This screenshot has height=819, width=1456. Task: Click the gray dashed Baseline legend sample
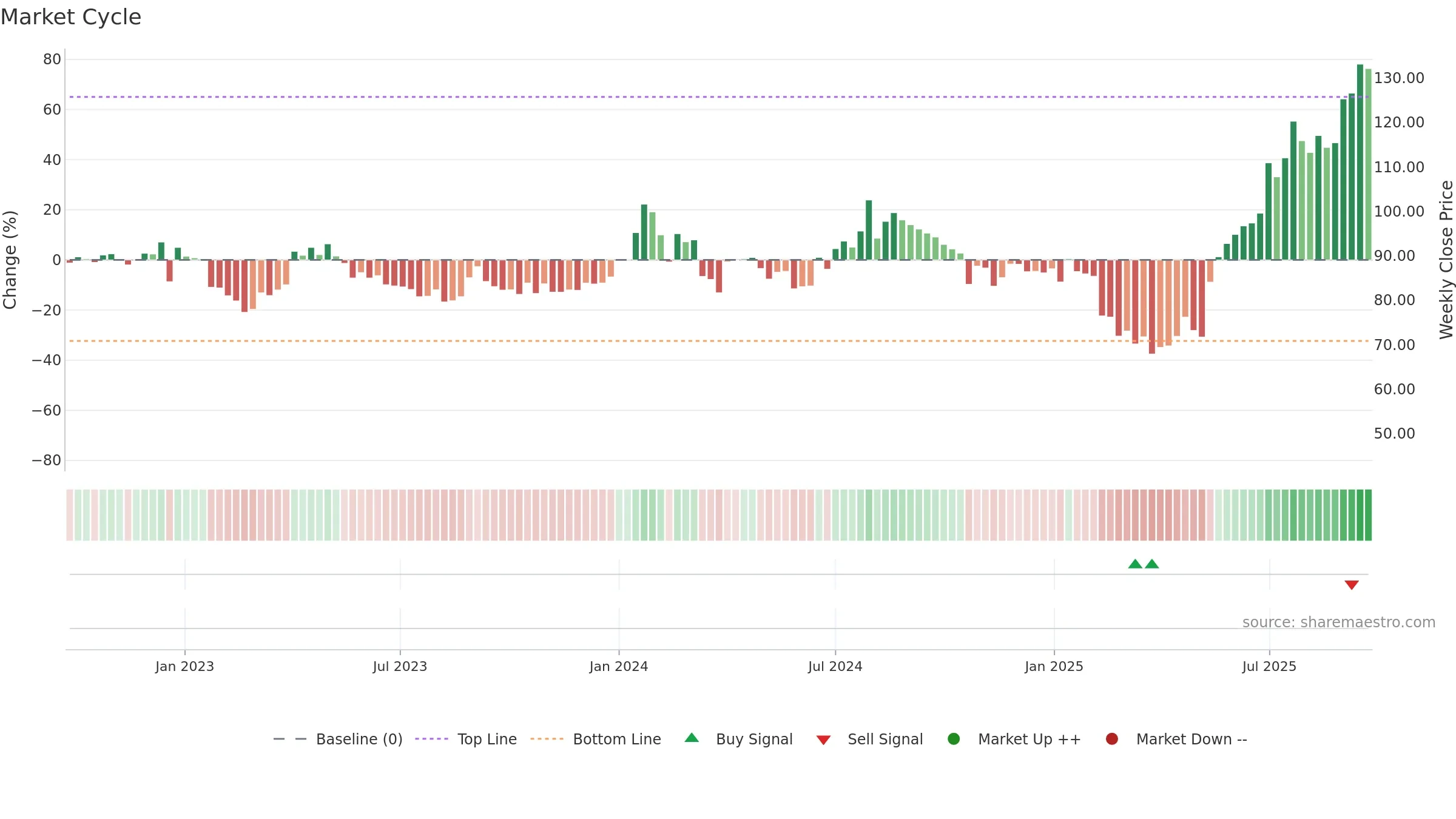click(x=290, y=739)
